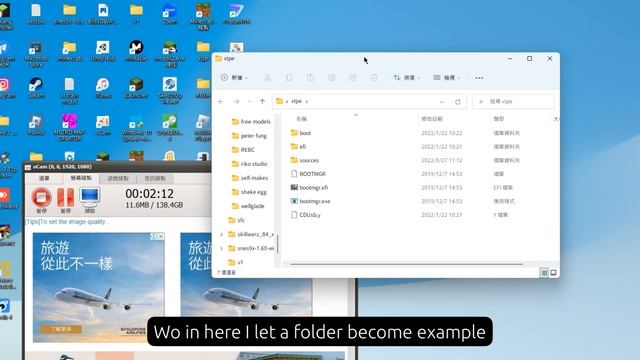640x360 pixels.
Task: Sort by the Type column header
Action: [498, 119]
